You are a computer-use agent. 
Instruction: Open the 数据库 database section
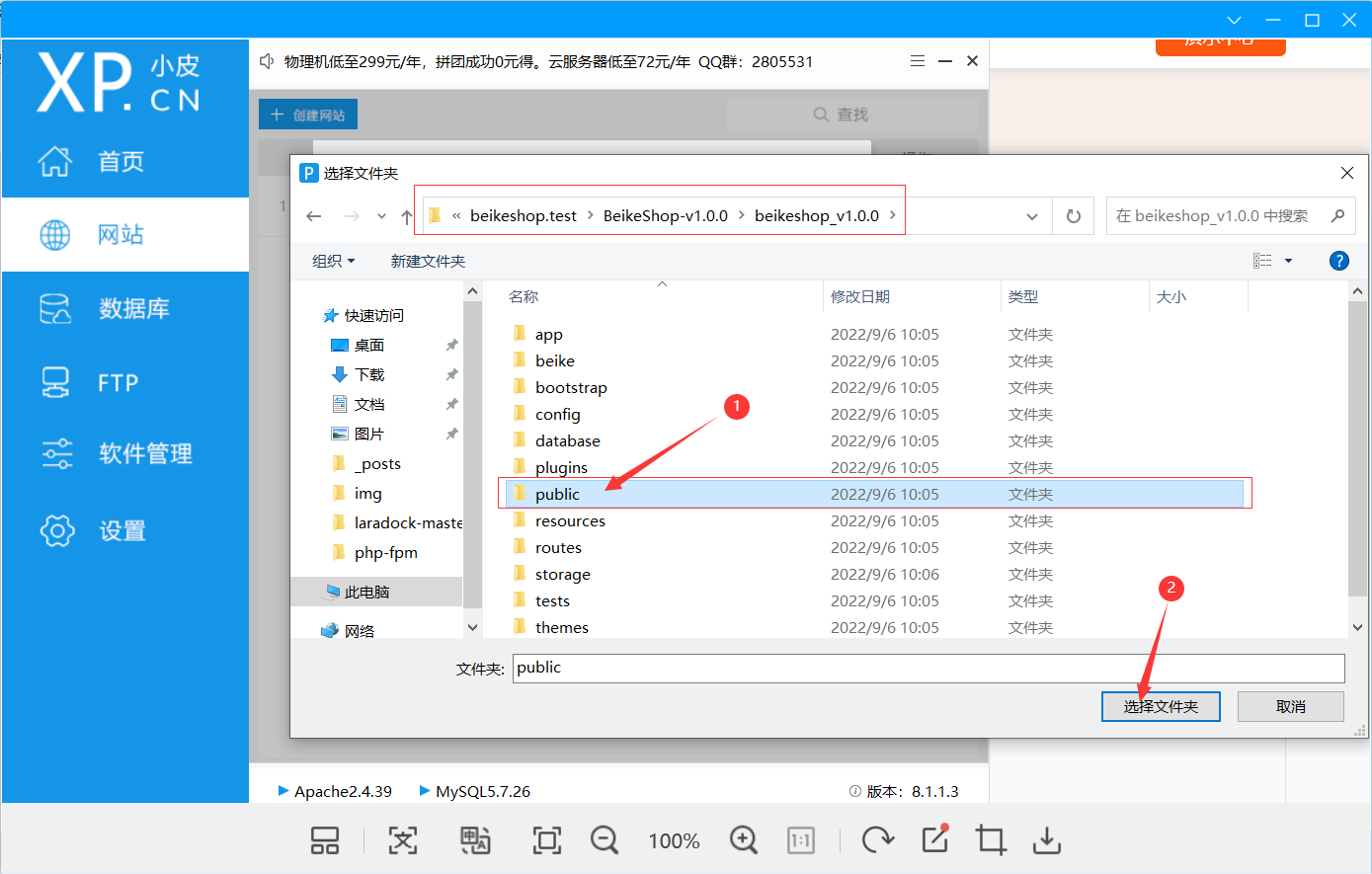[x=123, y=308]
